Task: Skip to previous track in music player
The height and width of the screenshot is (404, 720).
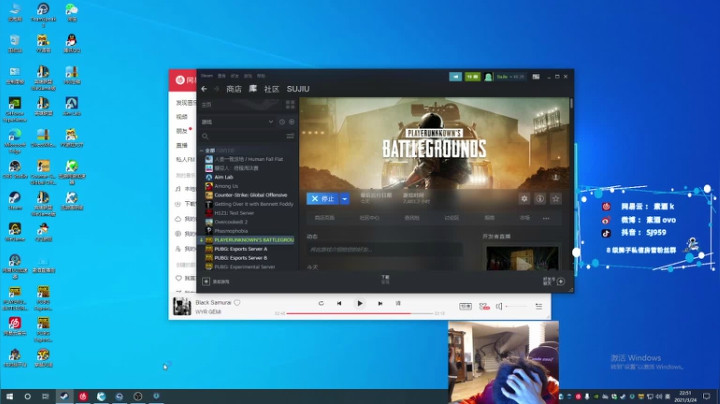Action: (x=339, y=303)
